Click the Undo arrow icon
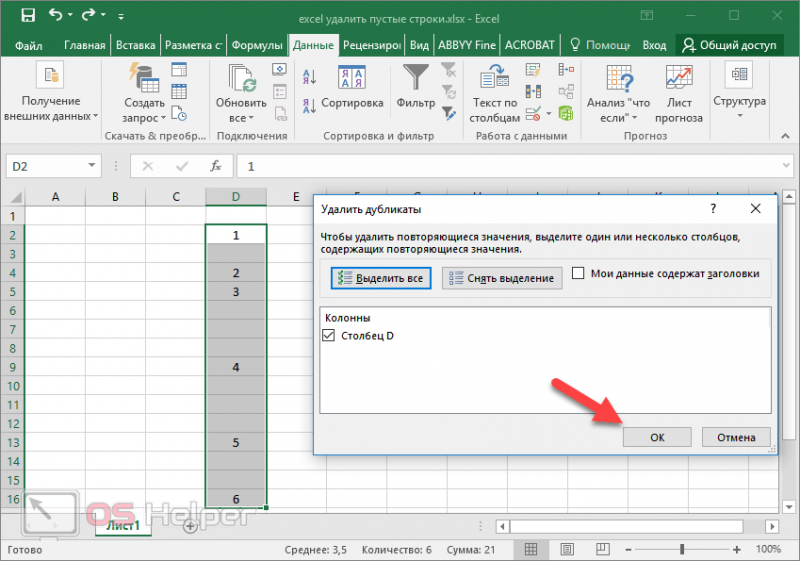 coord(55,15)
